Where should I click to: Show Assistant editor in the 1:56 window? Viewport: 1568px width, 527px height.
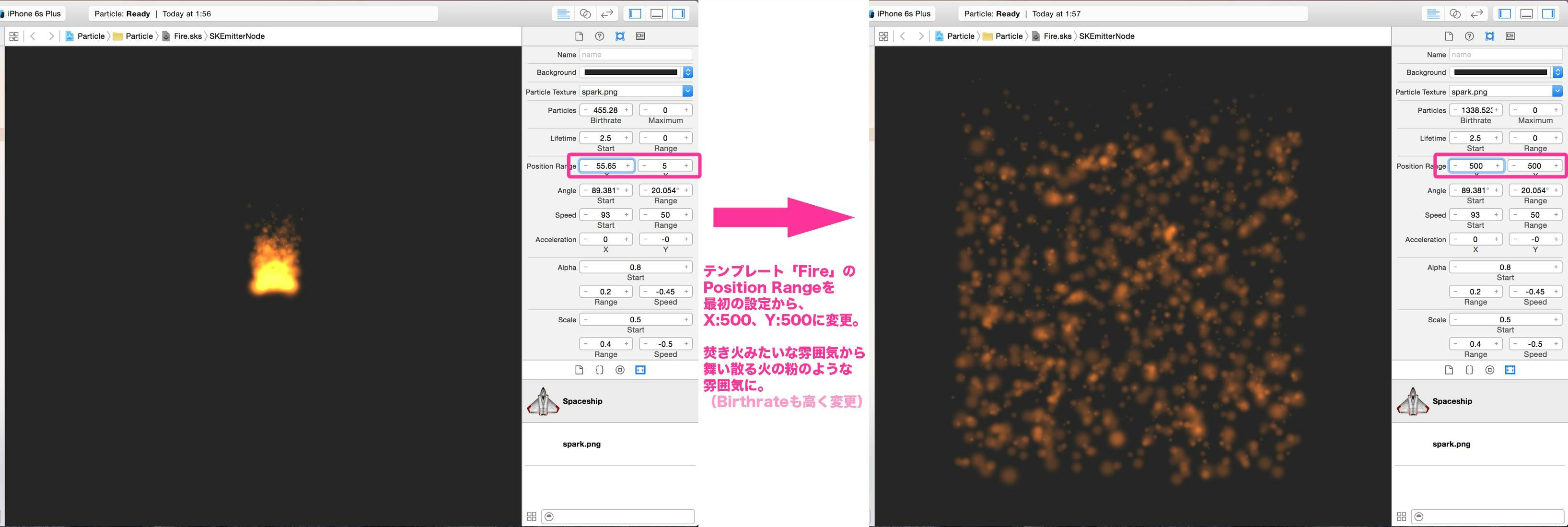[585, 13]
